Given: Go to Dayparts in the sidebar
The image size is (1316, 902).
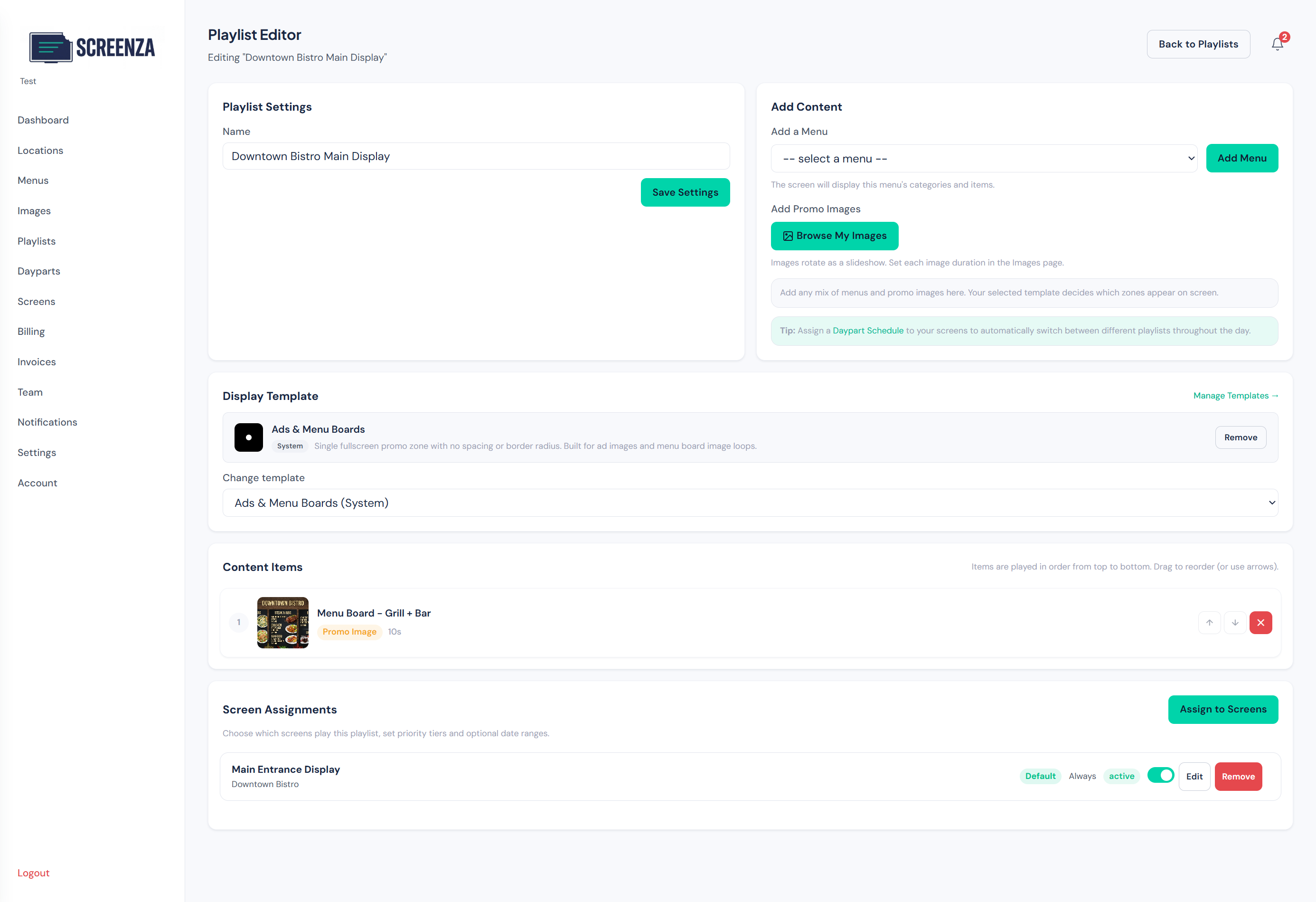Looking at the screenshot, I should 38,271.
